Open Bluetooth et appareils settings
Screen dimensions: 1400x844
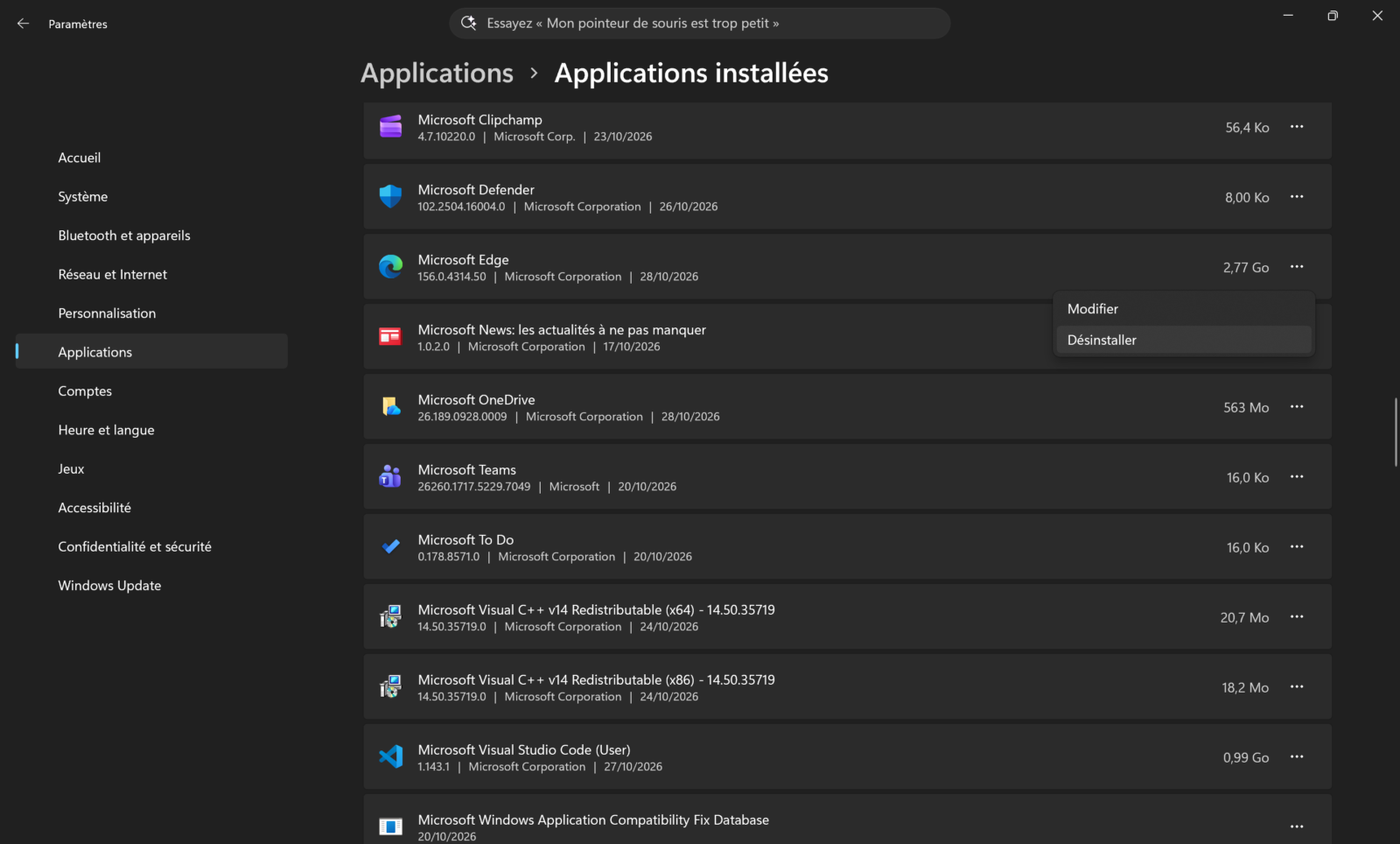coord(151,236)
